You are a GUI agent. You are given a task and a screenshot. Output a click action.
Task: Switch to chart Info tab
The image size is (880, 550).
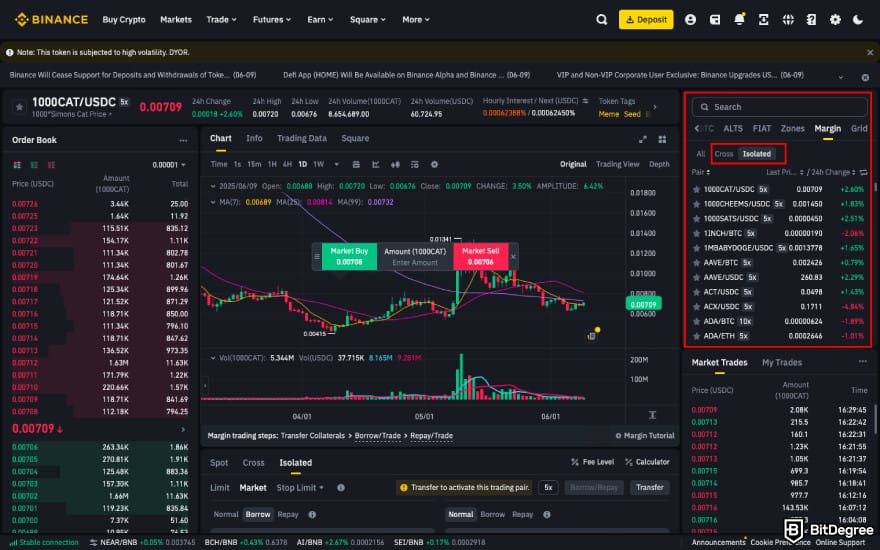point(254,139)
